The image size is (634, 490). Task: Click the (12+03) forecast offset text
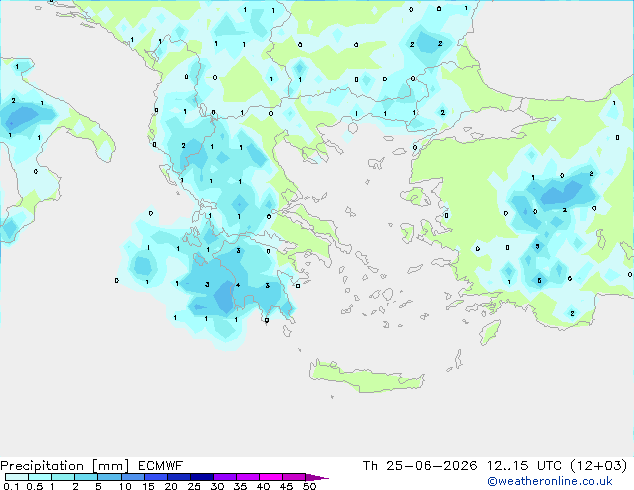click(x=598, y=466)
